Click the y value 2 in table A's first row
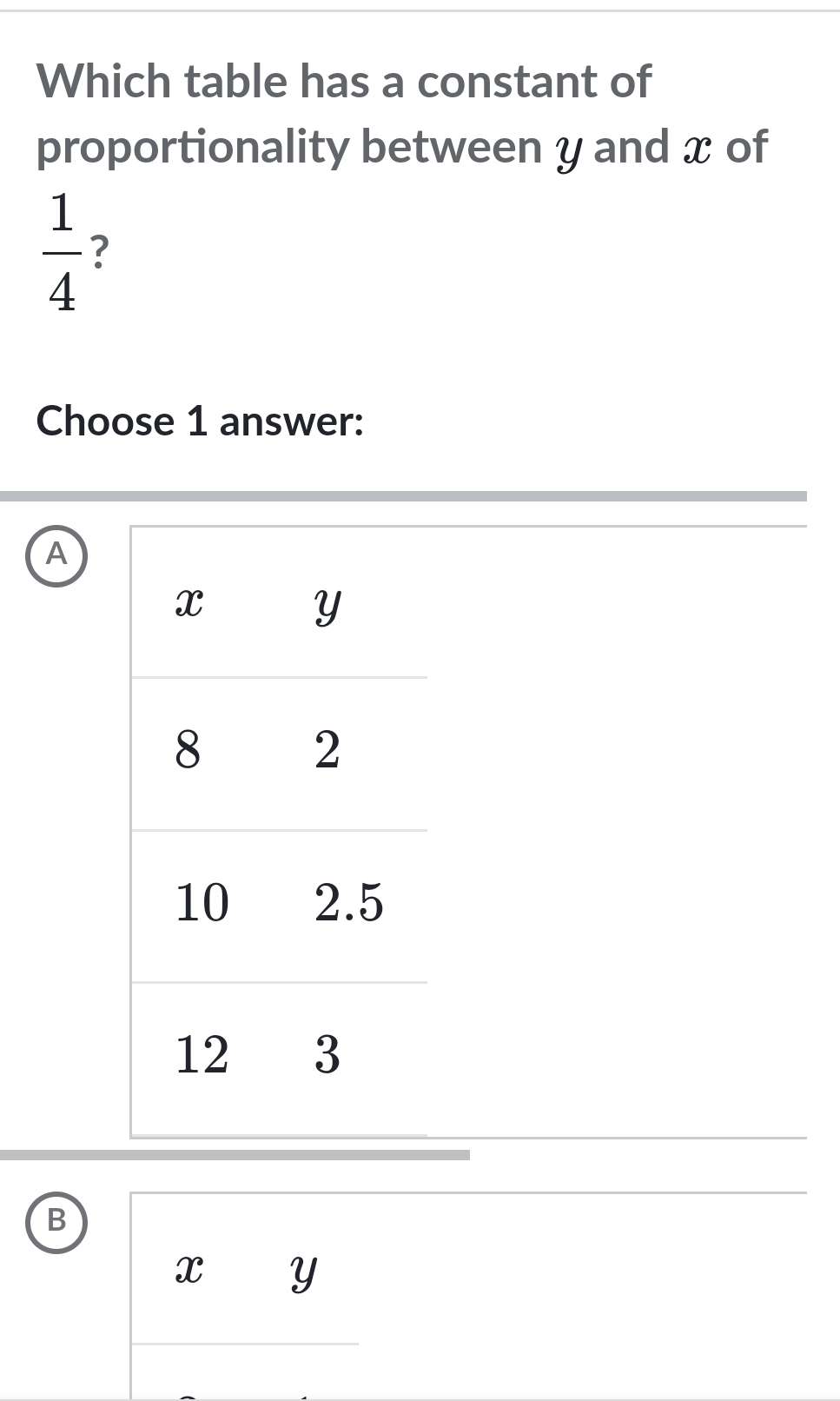840x1401 pixels. (327, 750)
